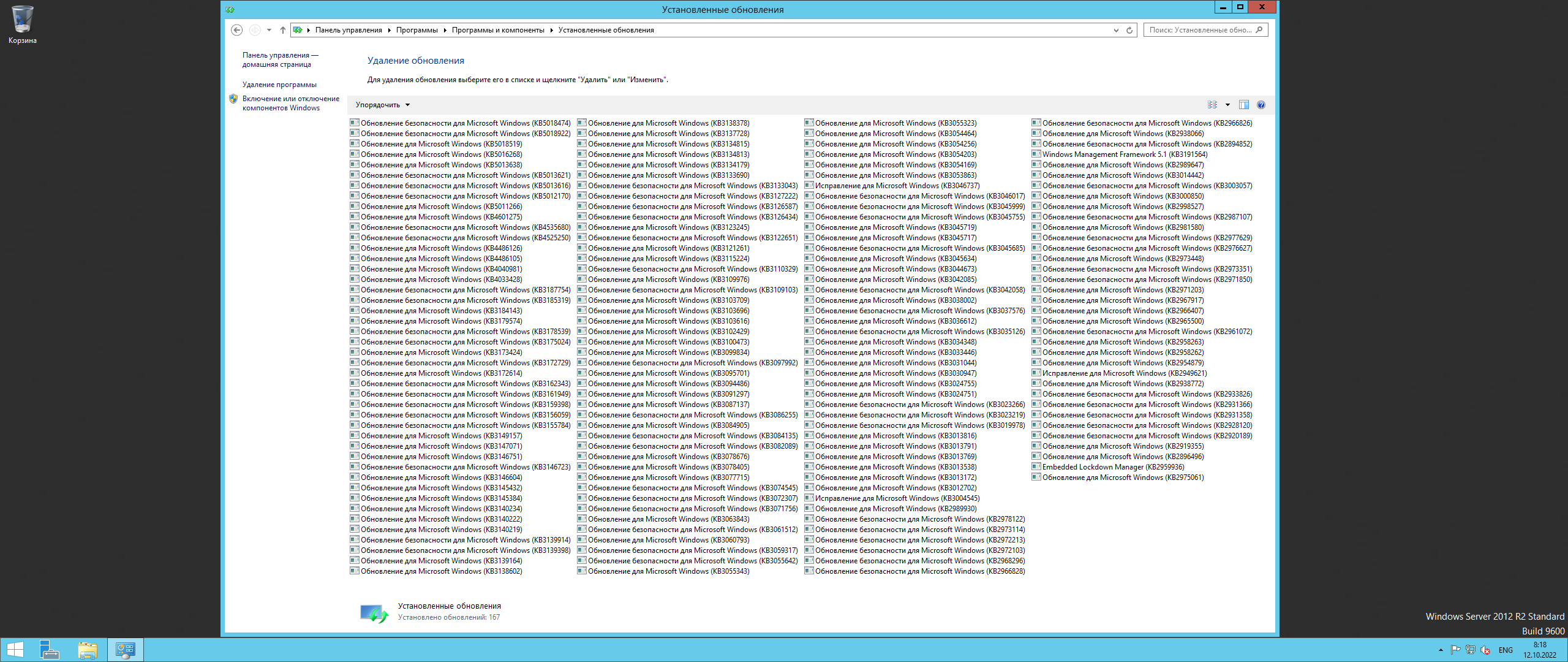Show the preview pane icon
1568x662 pixels.
tap(1244, 105)
